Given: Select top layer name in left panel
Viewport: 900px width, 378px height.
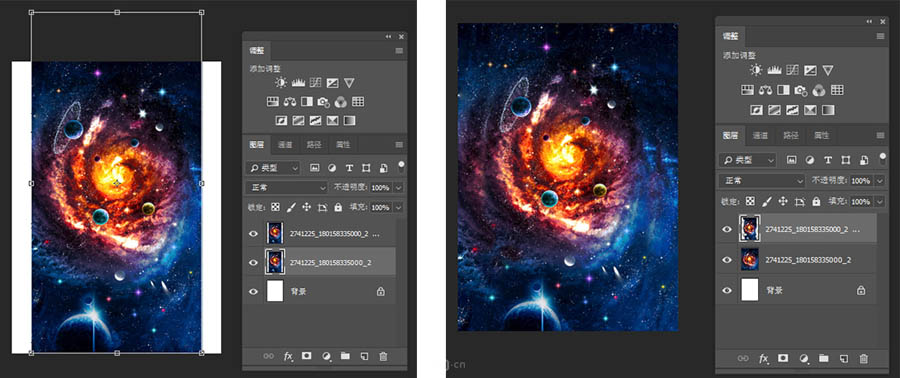Looking at the screenshot, I should pyautogui.click(x=335, y=234).
